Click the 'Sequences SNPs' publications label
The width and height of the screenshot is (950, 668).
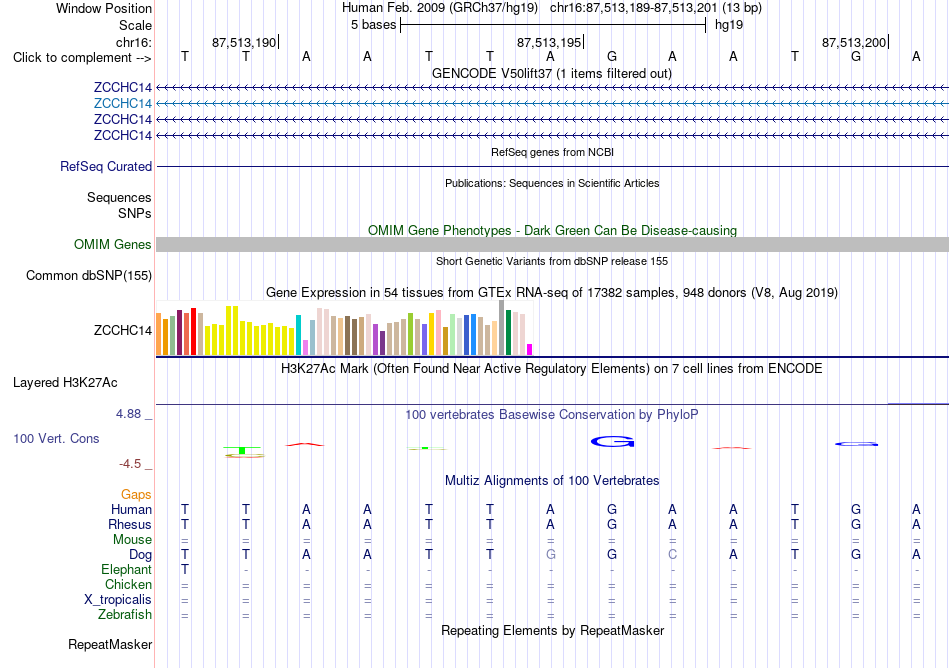(x=119, y=205)
